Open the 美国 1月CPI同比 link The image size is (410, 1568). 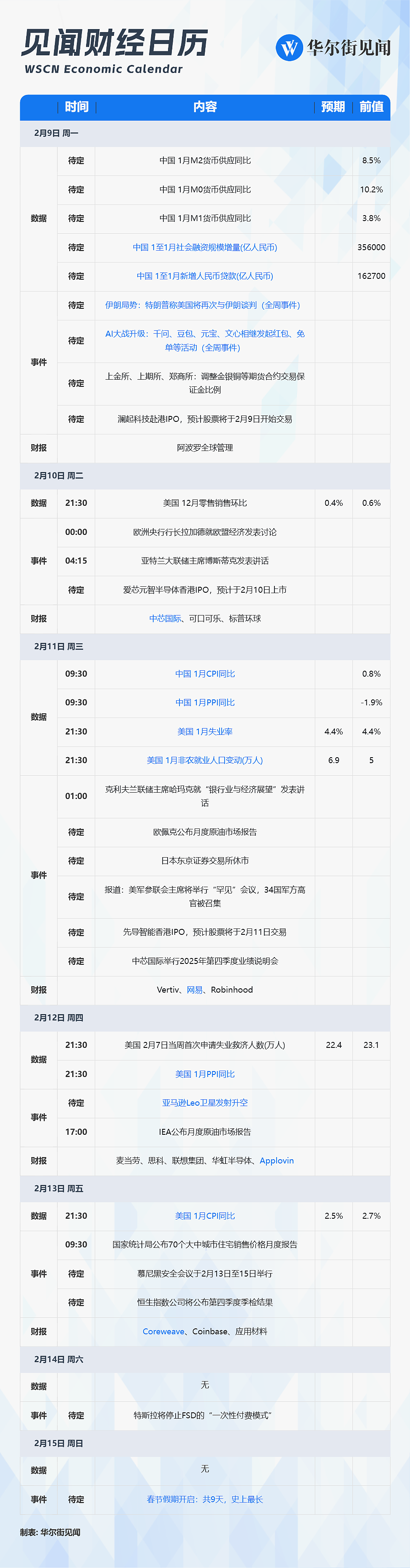click(205, 1216)
